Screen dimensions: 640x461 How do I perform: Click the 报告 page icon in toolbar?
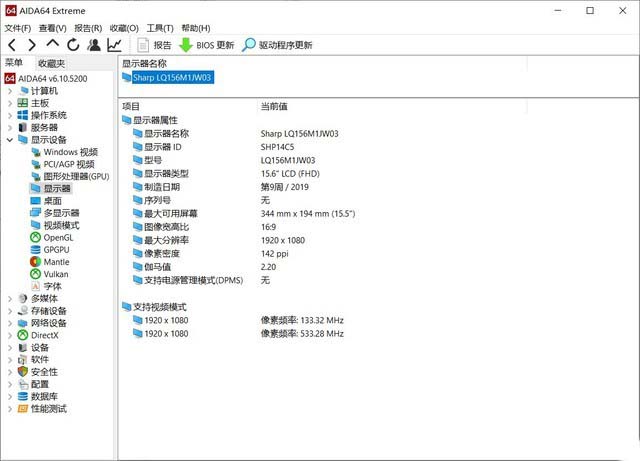[143, 45]
